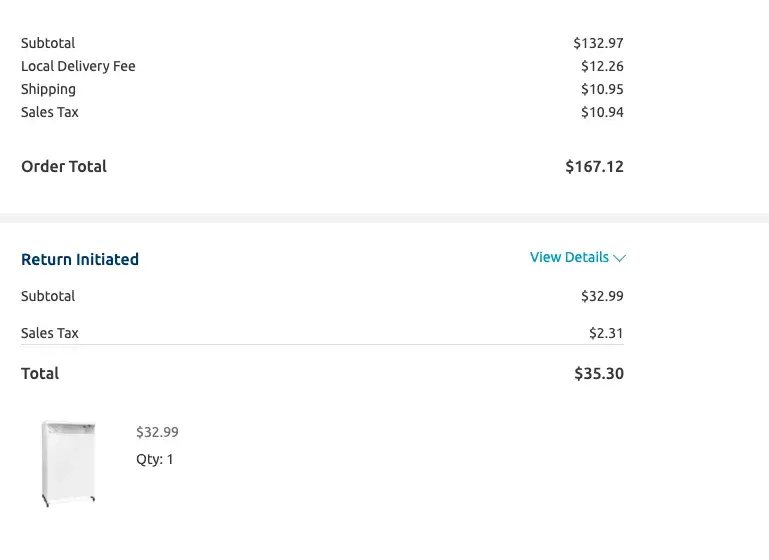
Task: Click the return Subtotal $32.99 amount
Action: [602, 296]
